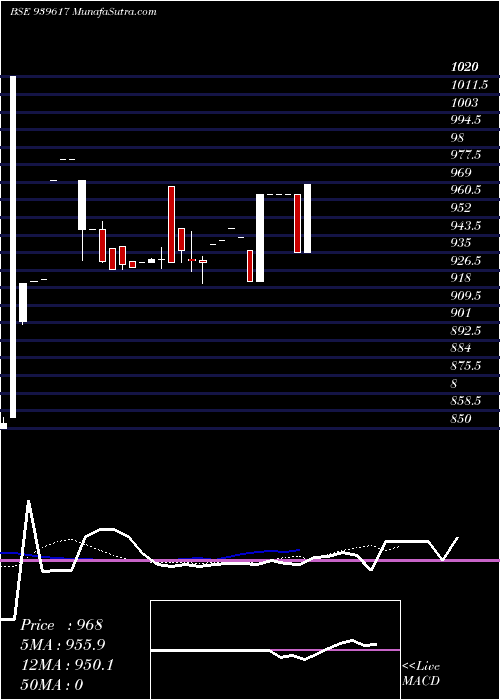Screen dimensions: 500x700
Task: Click the 901 price axis label
Action: click(x=461, y=313)
